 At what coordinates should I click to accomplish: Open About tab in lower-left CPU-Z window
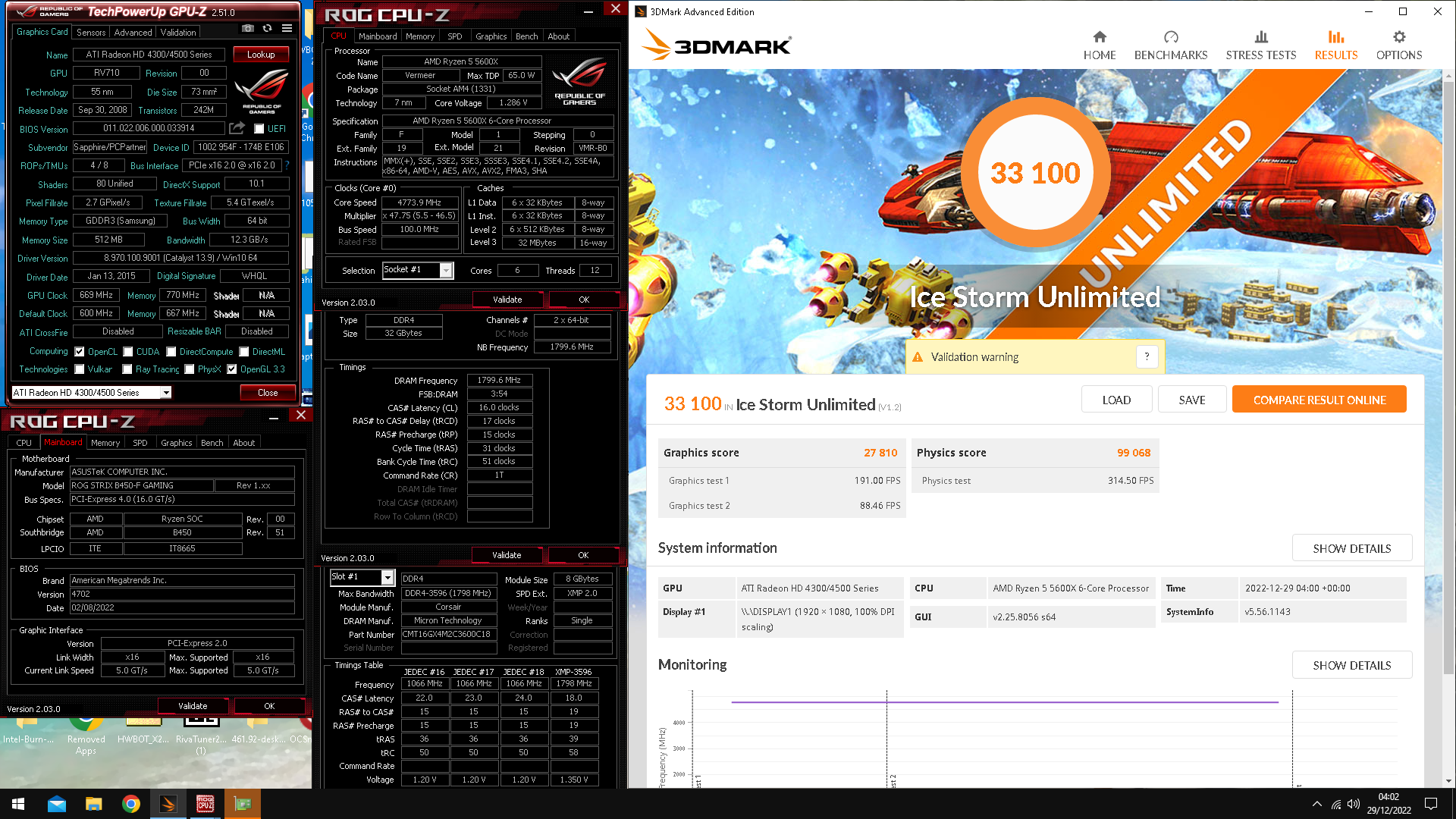tap(243, 443)
